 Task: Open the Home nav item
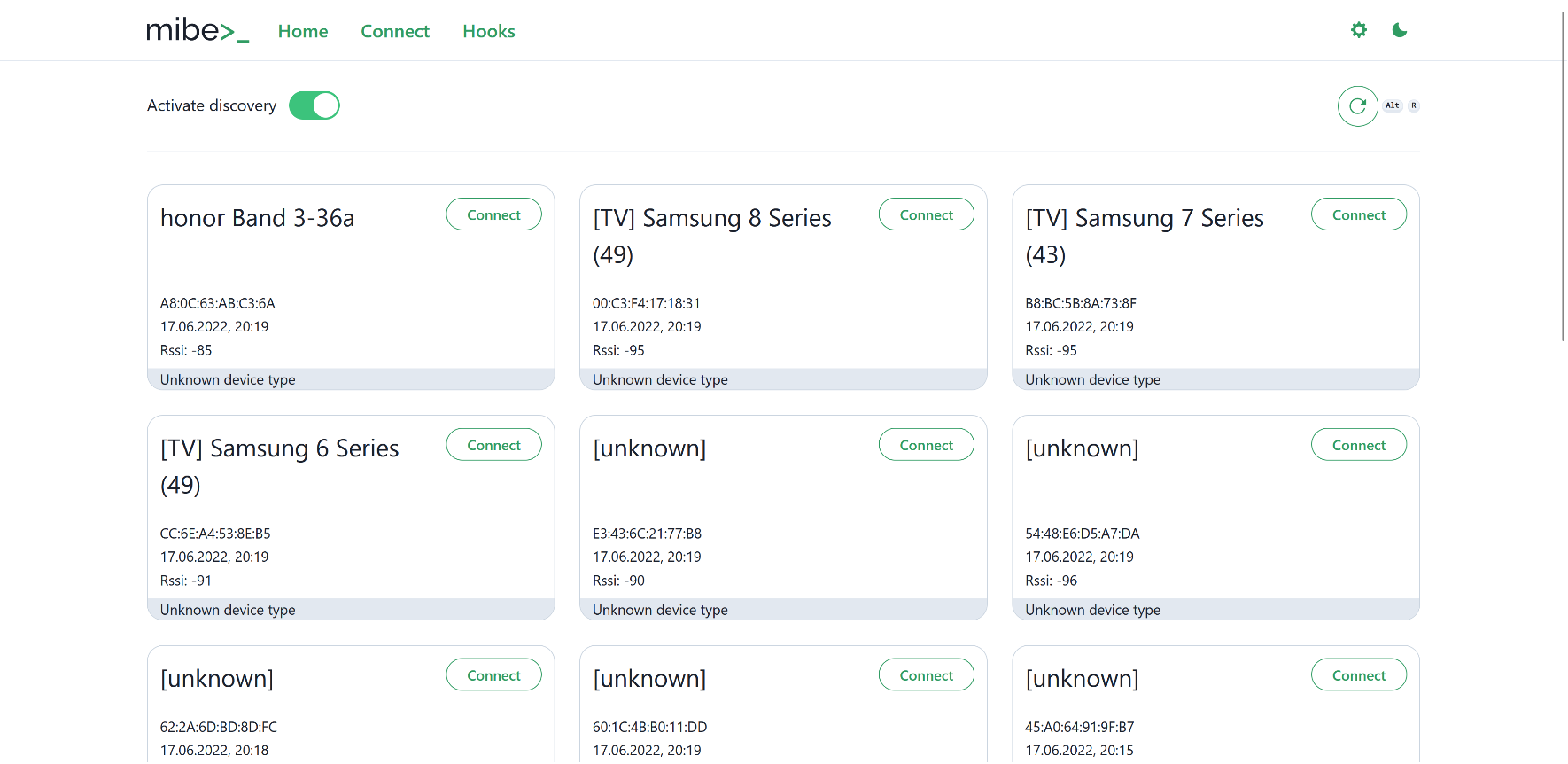click(303, 31)
